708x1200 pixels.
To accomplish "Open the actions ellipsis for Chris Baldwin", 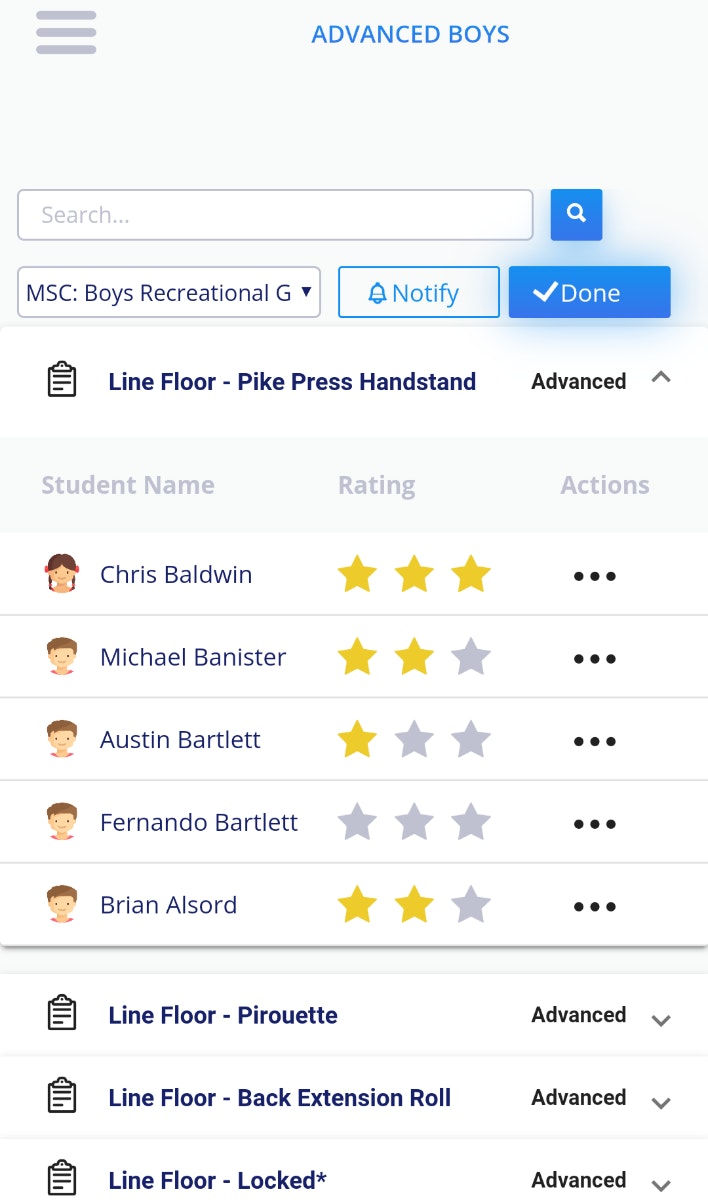I will 594,575.
